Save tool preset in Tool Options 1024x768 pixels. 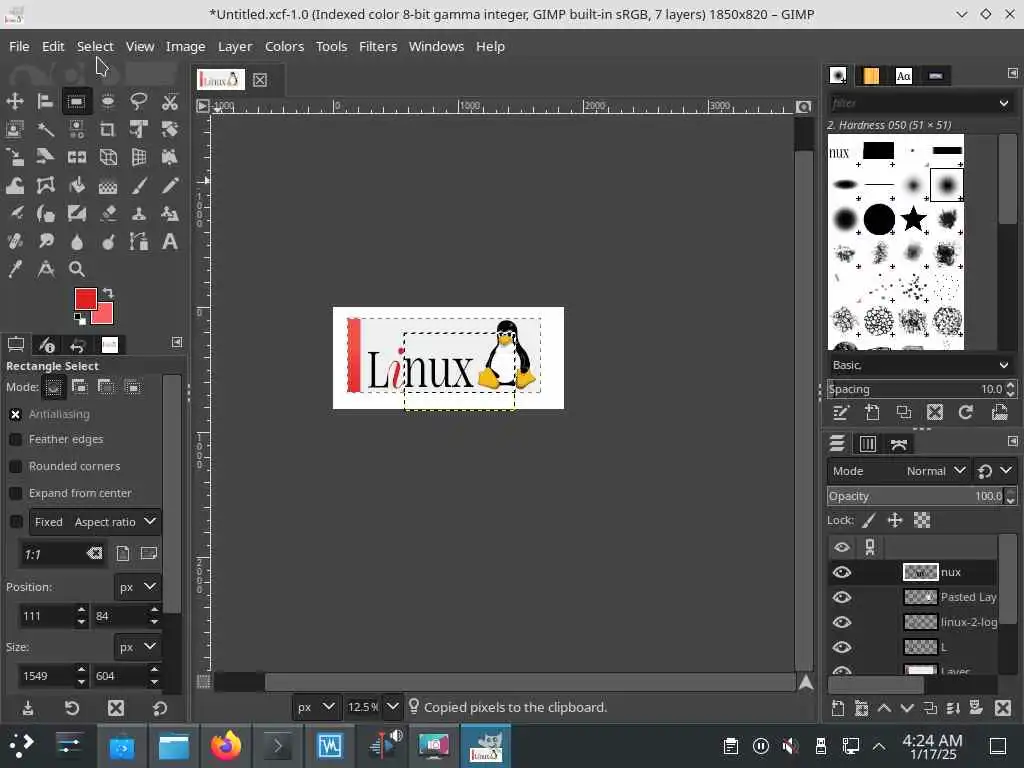[x=27, y=708]
